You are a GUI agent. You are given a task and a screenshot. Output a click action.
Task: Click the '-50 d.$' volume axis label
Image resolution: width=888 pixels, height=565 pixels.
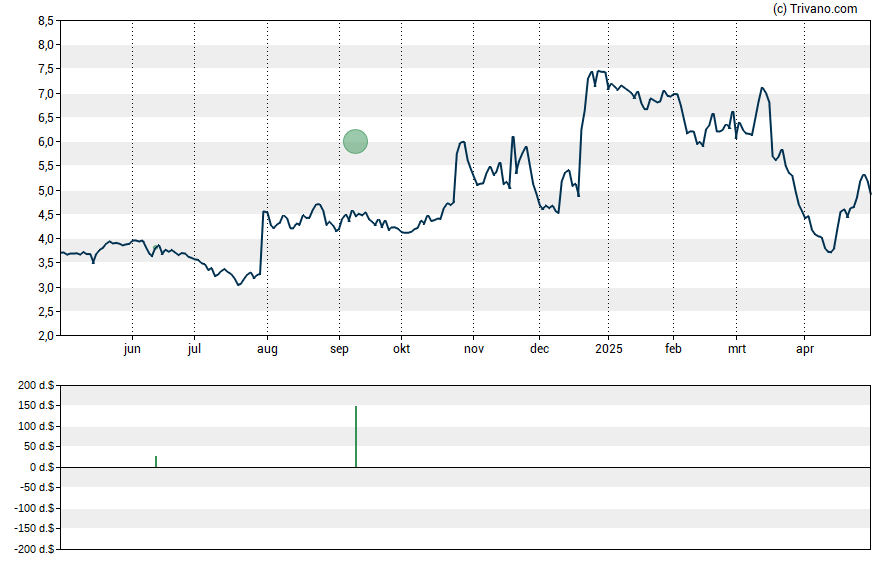point(37,487)
